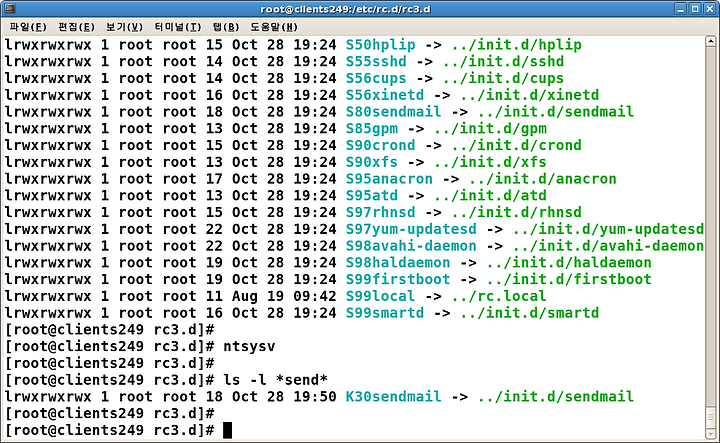Image resolution: width=720 pixels, height=443 pixels.
Task: Click the ls -l *send* command text
Action: [x=276, y=380]
